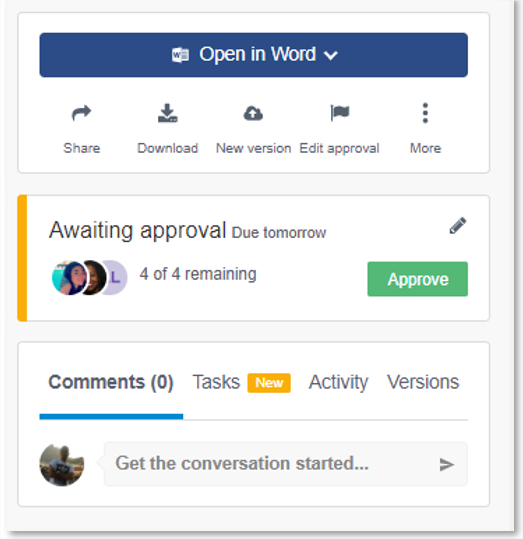
Task: Click the Edit approval flag icon
Action: (x=340, y=113)
